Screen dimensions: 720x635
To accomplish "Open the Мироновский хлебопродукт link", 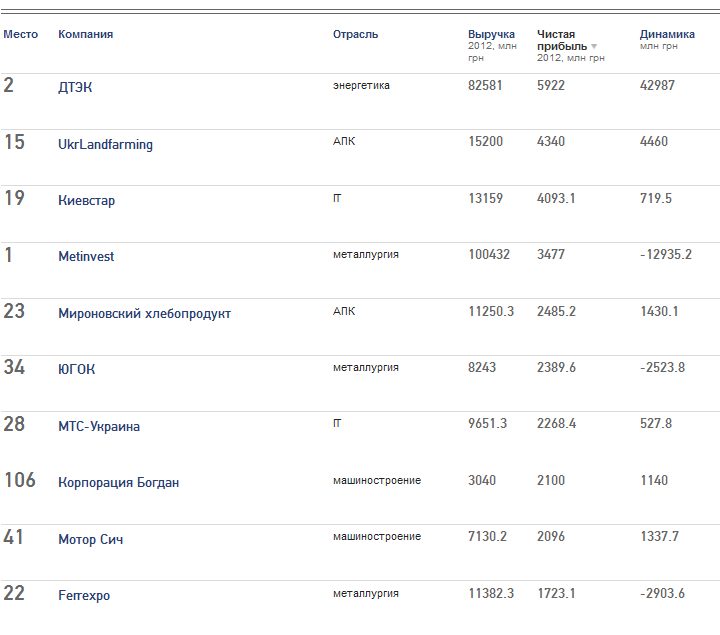I will 144,314.
